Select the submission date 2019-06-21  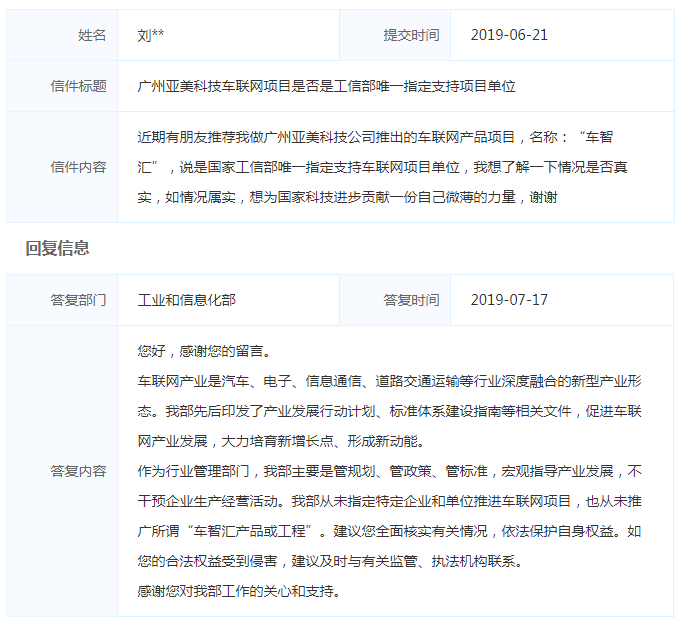click(x=509, y=35)
